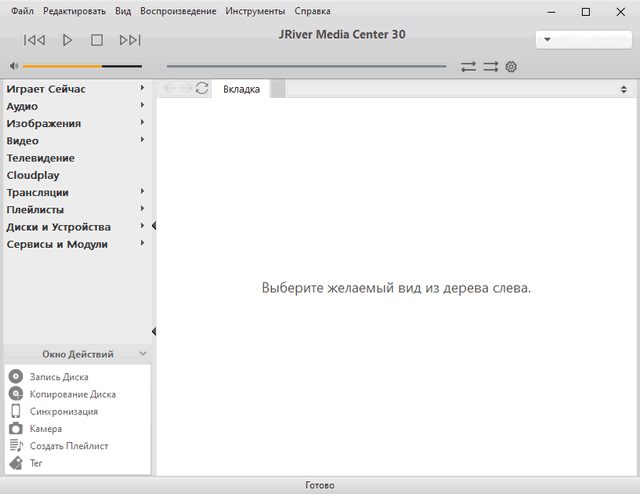Image resolution: width=640 pixels, height=494 pixels.
Task: Mute using the volume speaker icon
Action: (13, 67)
